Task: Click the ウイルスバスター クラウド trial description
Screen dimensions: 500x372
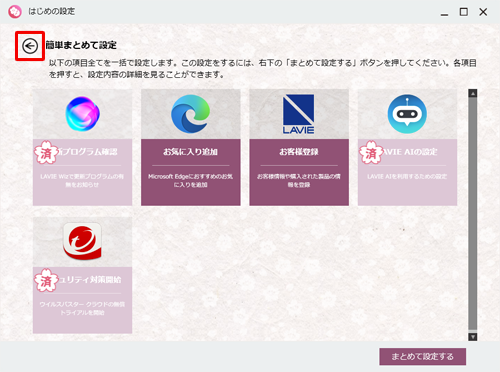Action: (x=82, y=308)
